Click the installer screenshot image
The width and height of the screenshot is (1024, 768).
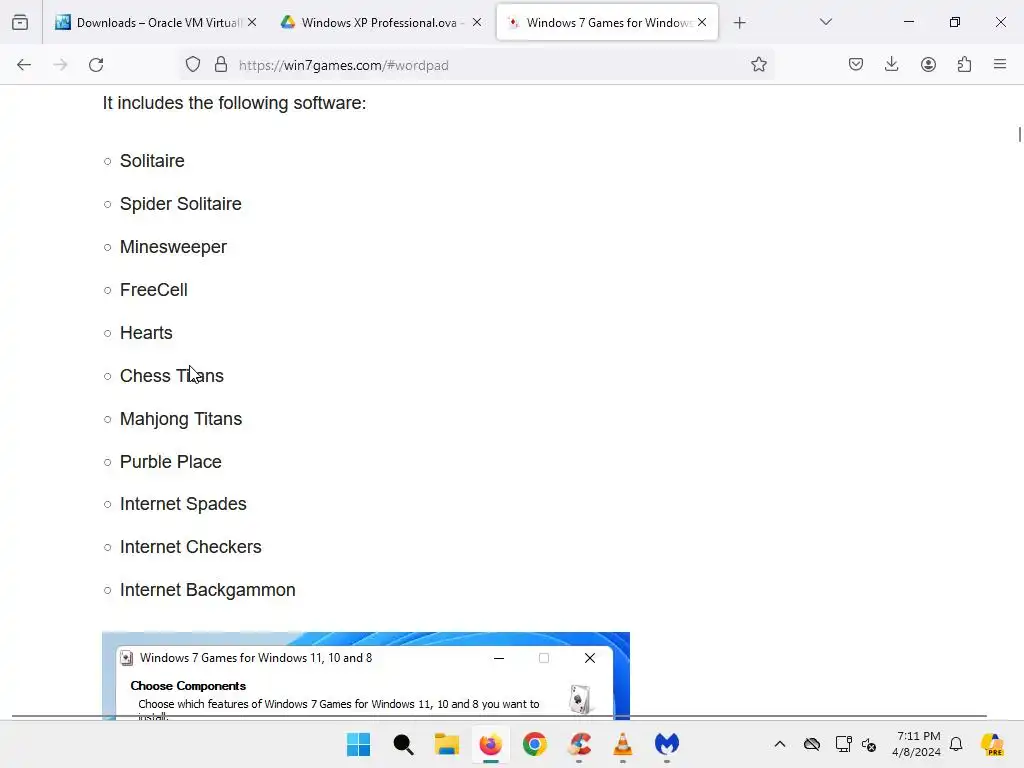pyautogui.click(x=366, y=676)
